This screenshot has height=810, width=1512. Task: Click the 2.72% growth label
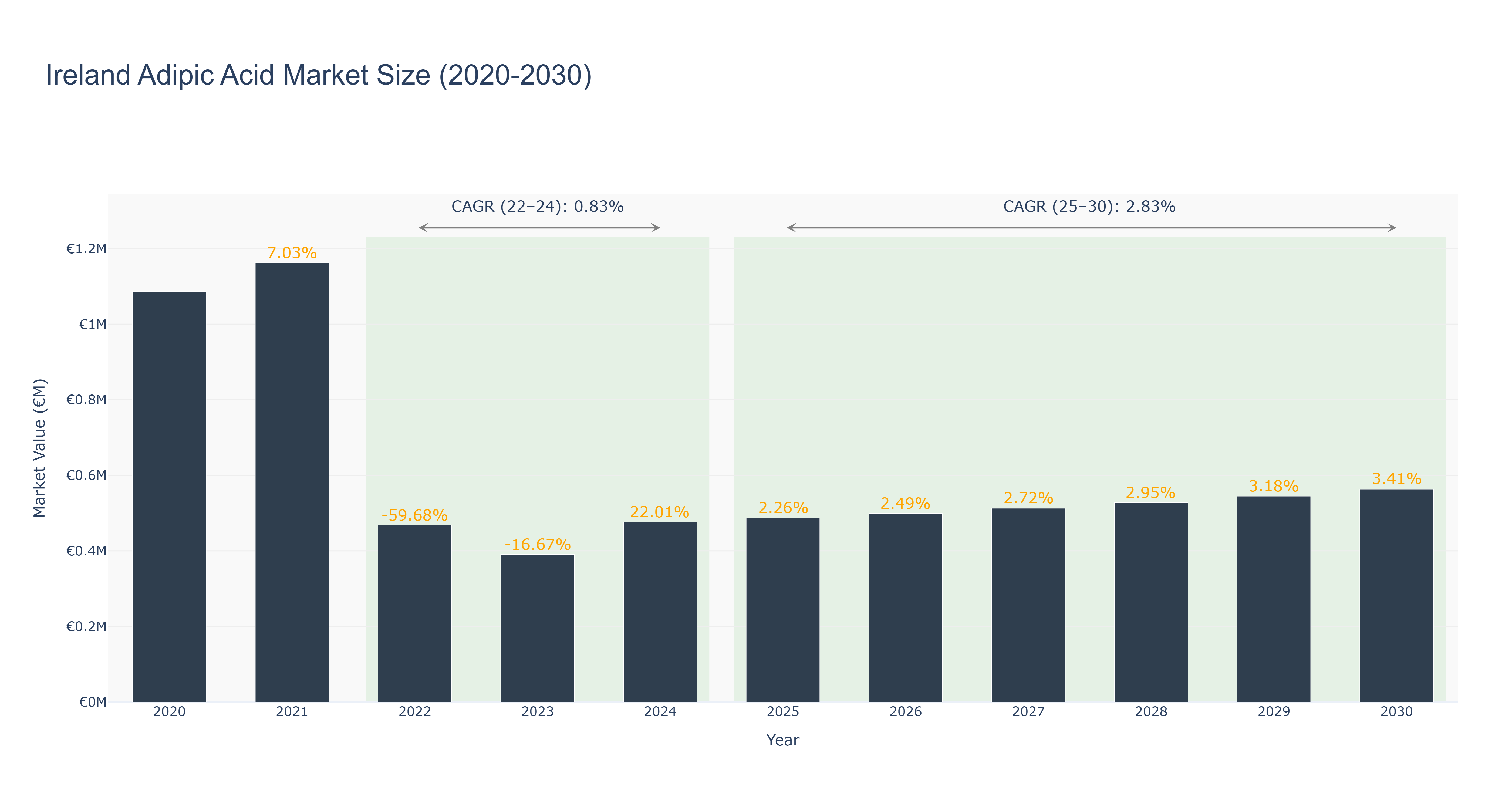(1028, 498)
